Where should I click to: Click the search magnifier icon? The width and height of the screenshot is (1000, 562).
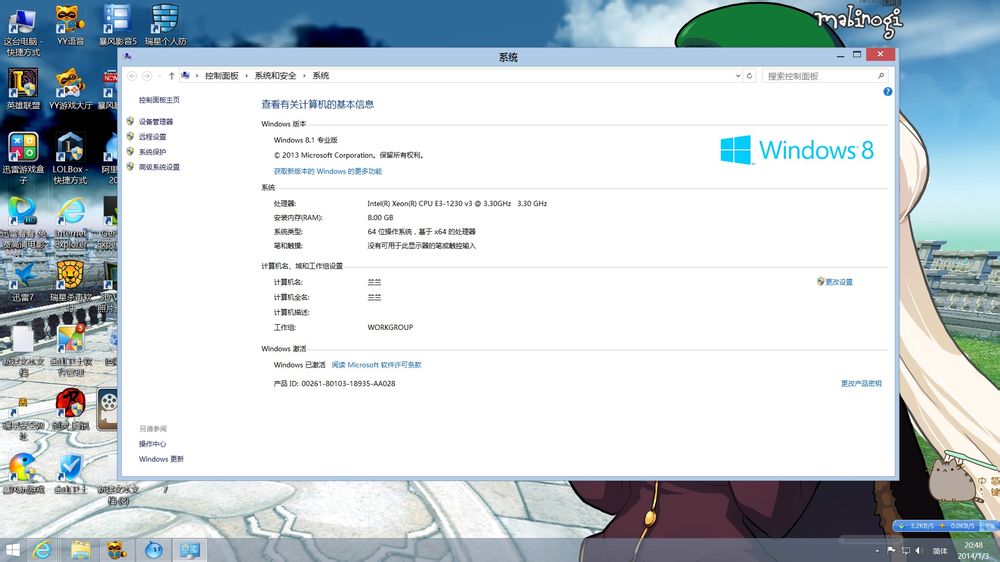[881, 76]
